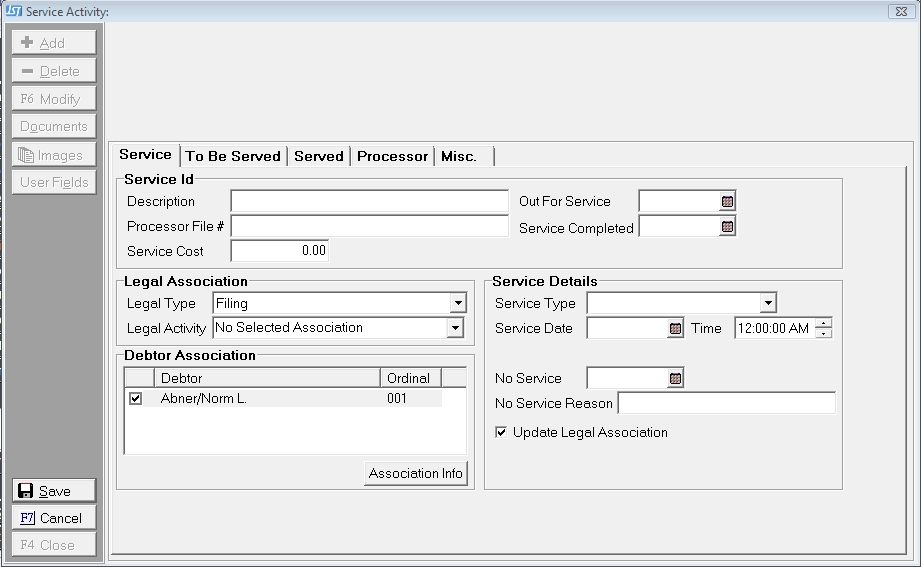This screenshot has width=921, height=567.
Task: Click the application icon in title bar
Action: [13, 11]
